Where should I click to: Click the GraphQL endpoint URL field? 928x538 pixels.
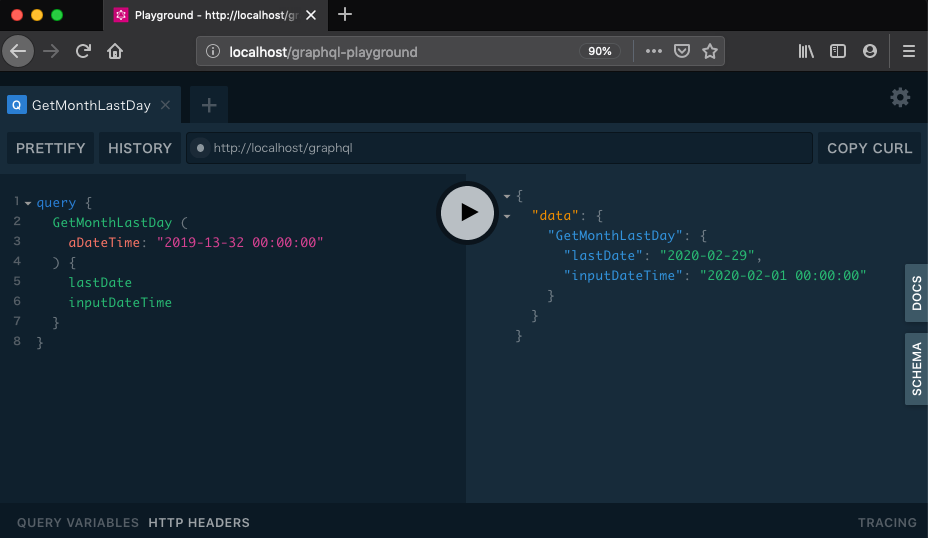point(500,148)
